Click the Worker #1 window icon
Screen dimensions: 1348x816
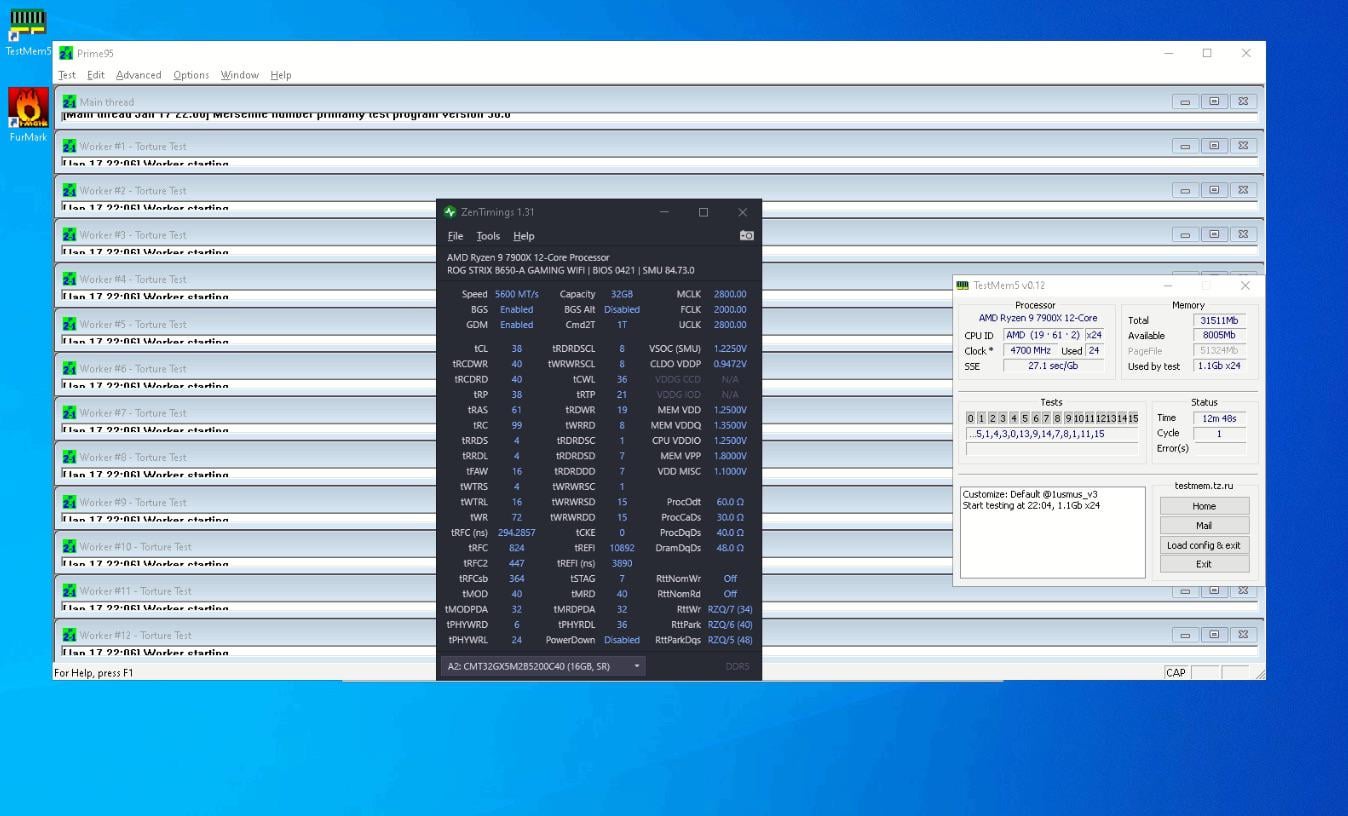69,146
